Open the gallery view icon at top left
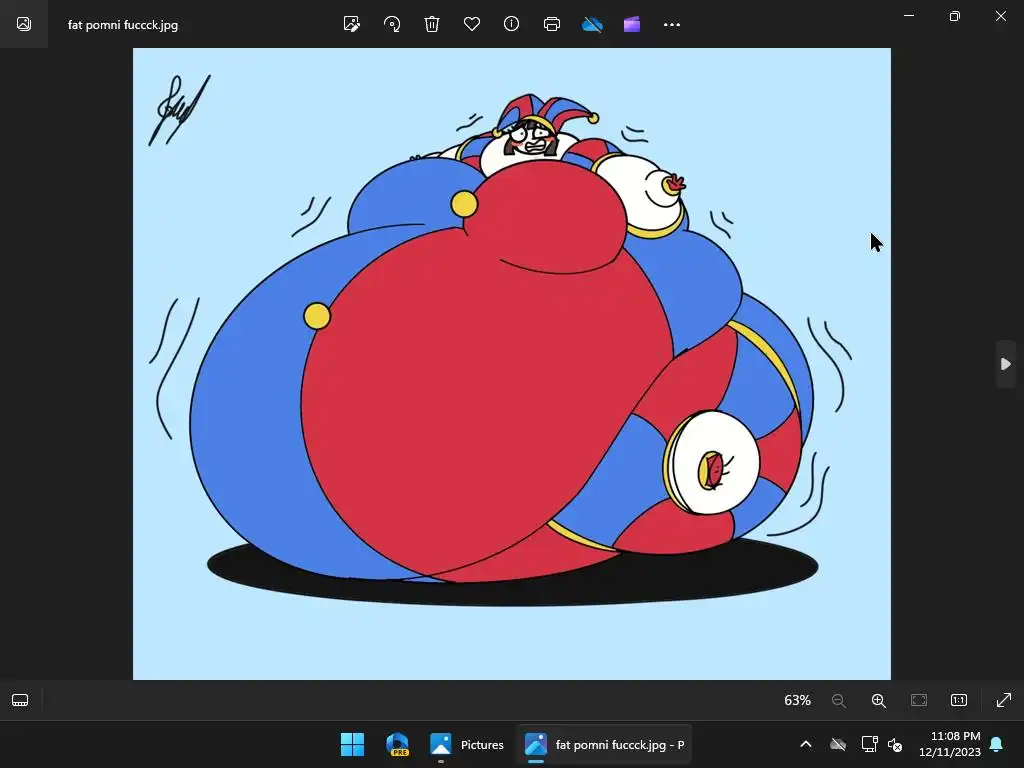 (24, 24)
